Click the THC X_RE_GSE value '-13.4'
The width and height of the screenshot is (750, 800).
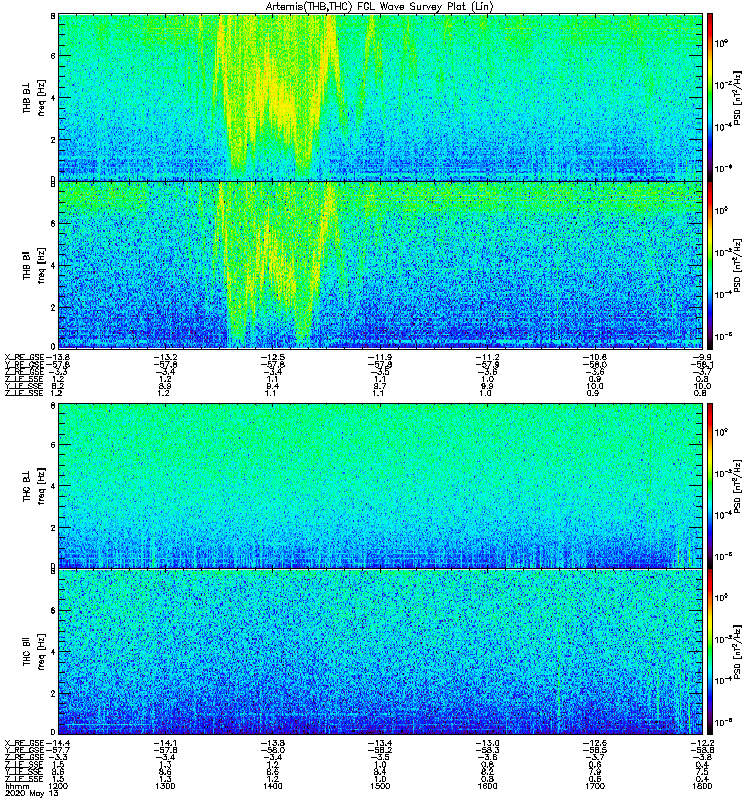tap(380, 743)
